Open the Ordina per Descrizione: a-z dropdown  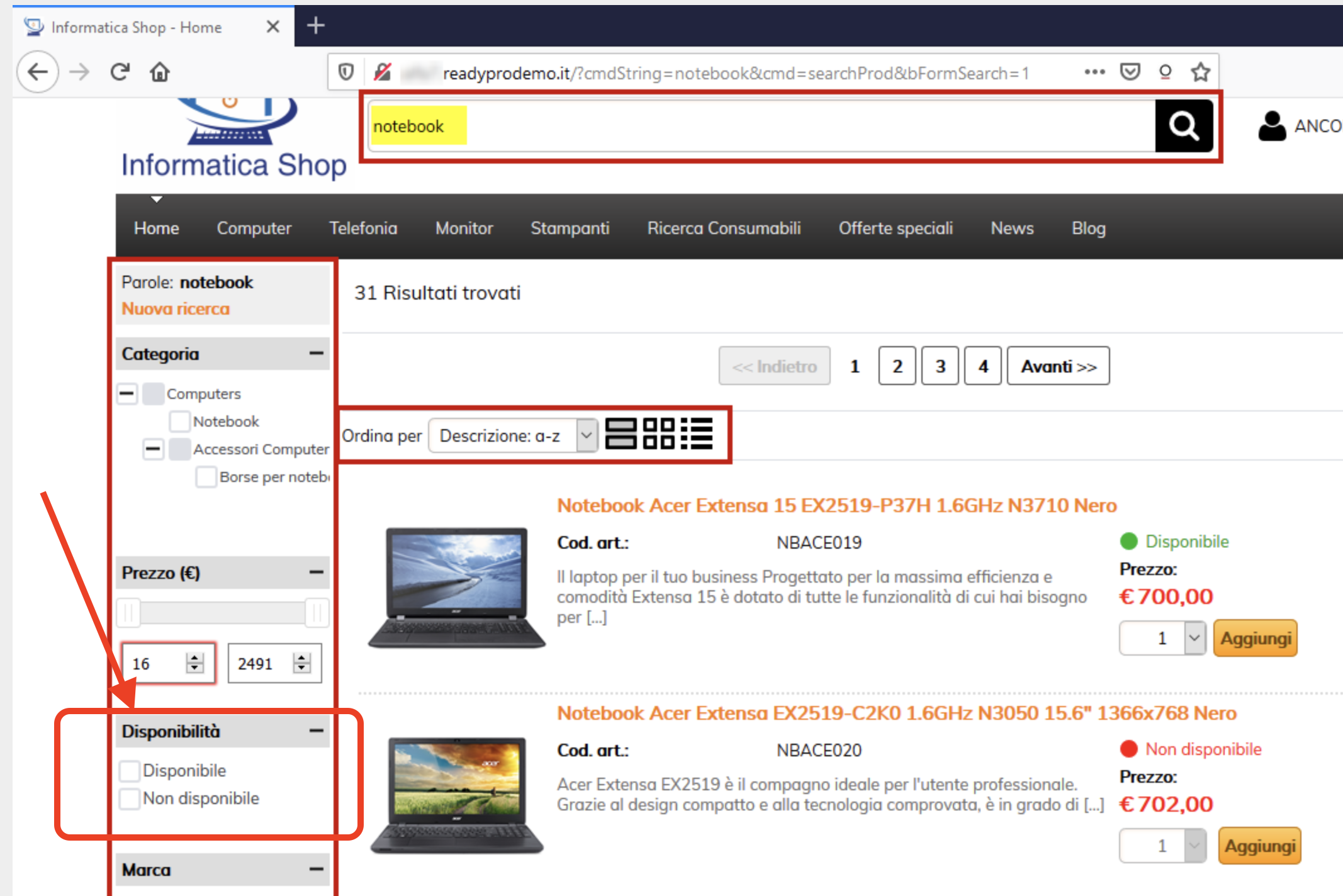[513, 435]
